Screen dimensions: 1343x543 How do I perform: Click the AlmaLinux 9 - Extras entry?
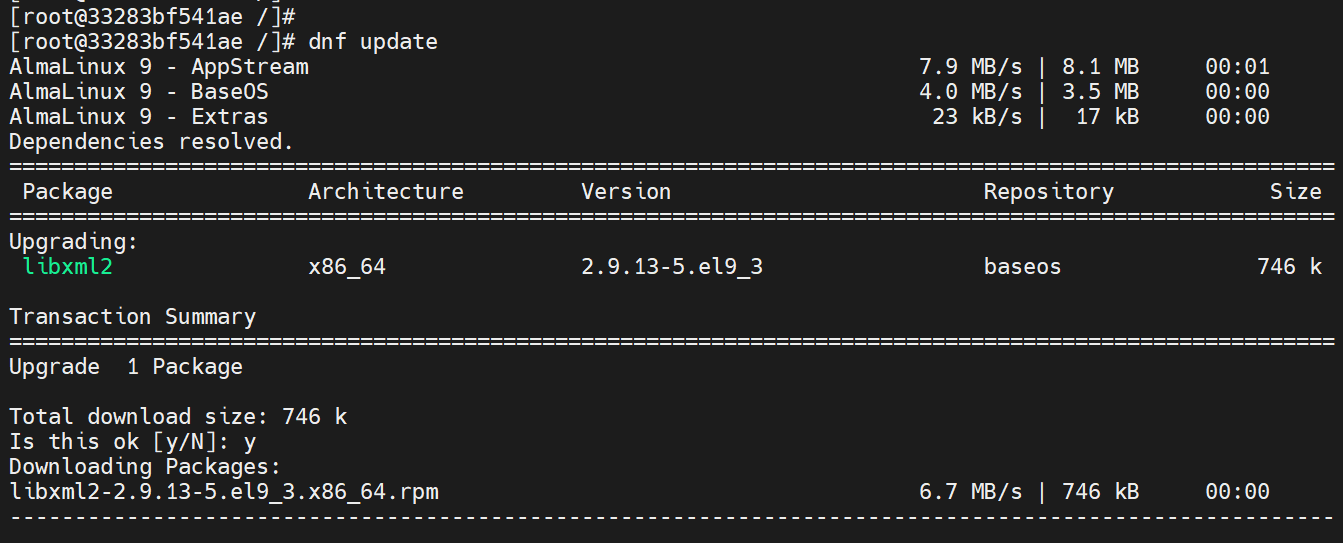click(139, 117)
